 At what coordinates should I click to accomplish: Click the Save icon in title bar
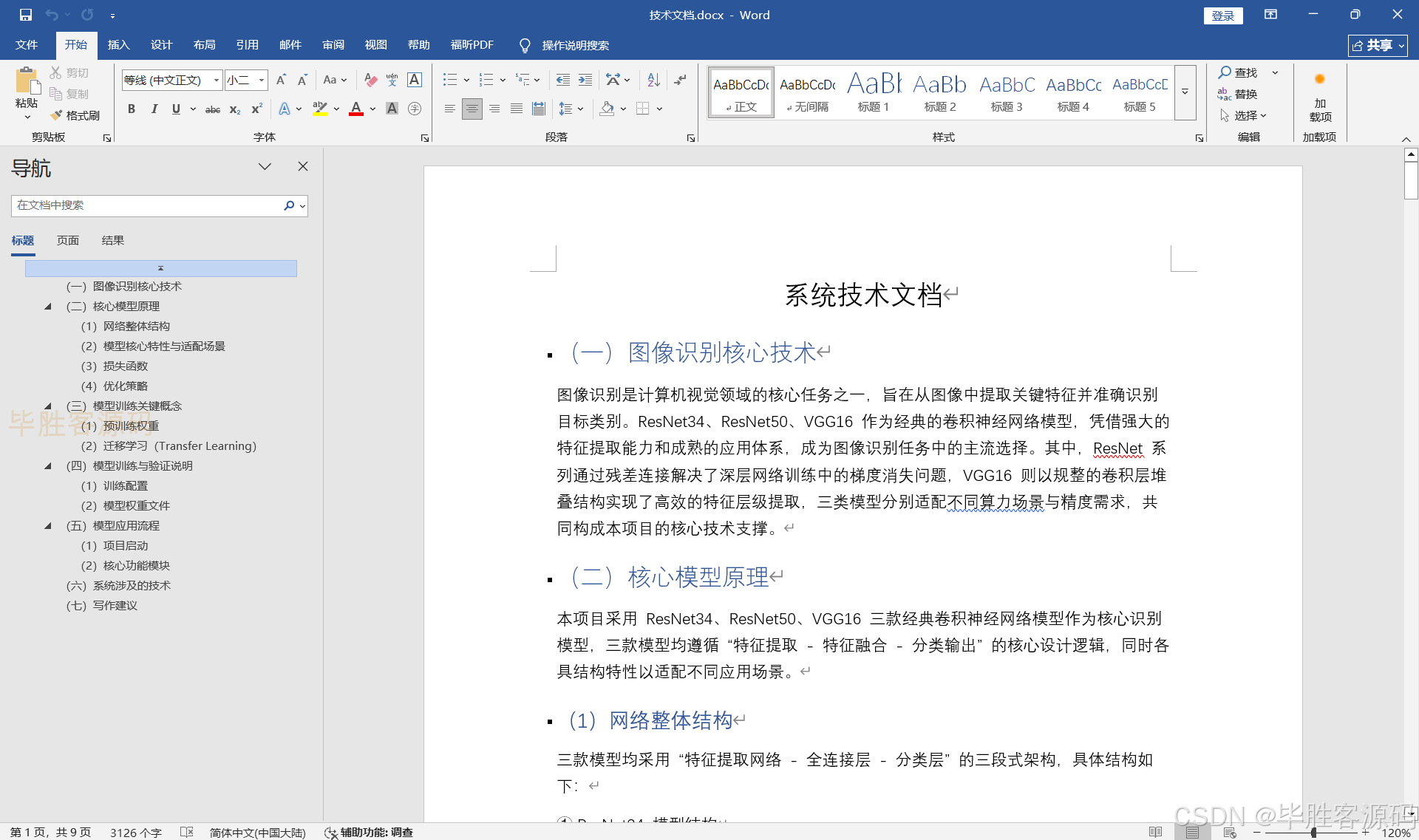(x=25, y=15)
